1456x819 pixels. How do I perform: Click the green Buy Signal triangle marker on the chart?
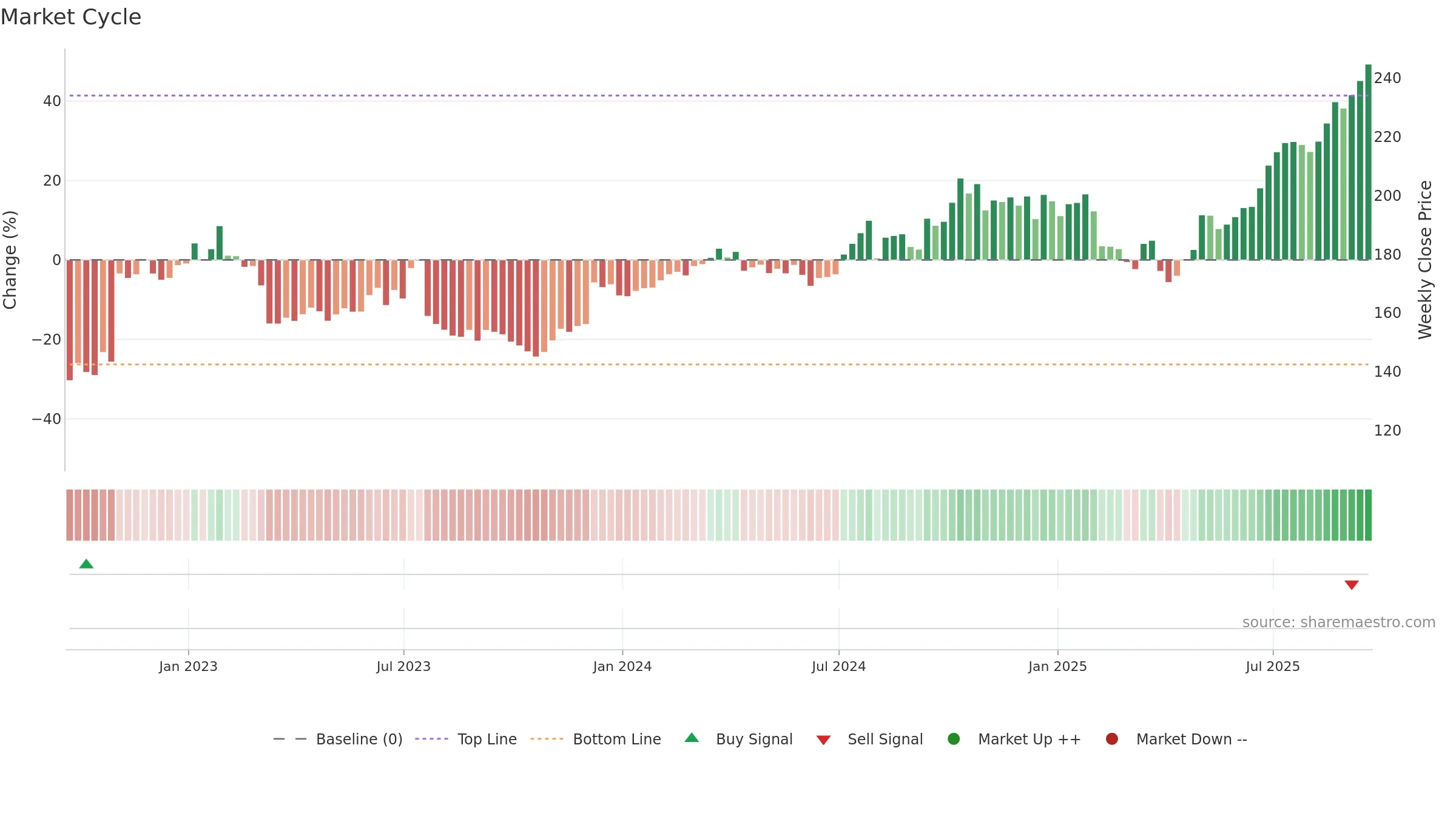point(86,564)
